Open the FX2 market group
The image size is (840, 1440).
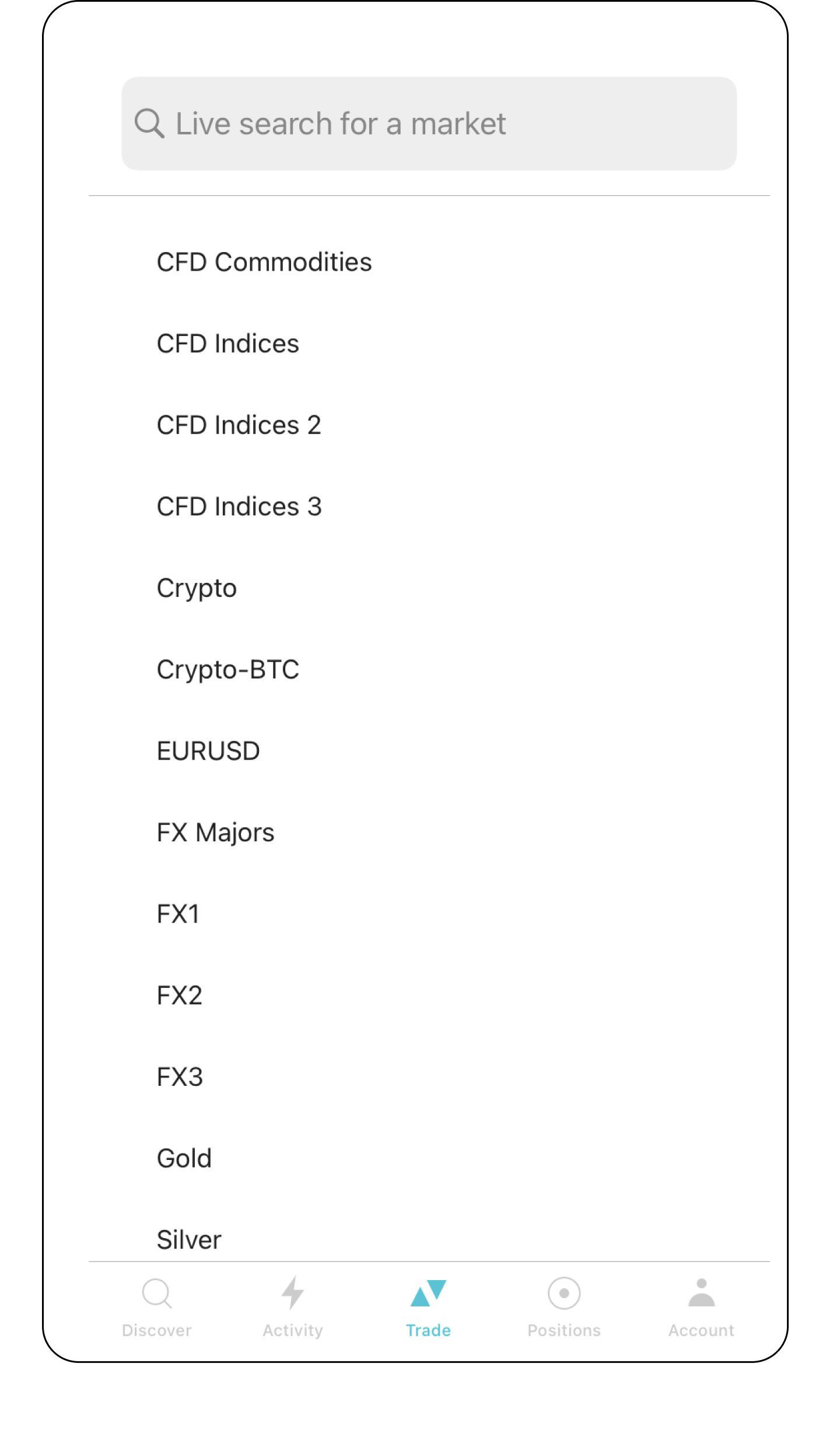pyautogui.click(x=179, y=995)
